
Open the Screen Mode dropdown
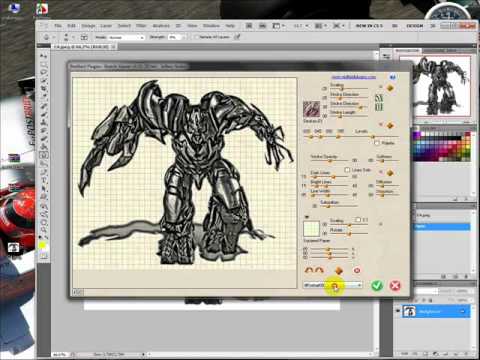click(x=338, y=26)
